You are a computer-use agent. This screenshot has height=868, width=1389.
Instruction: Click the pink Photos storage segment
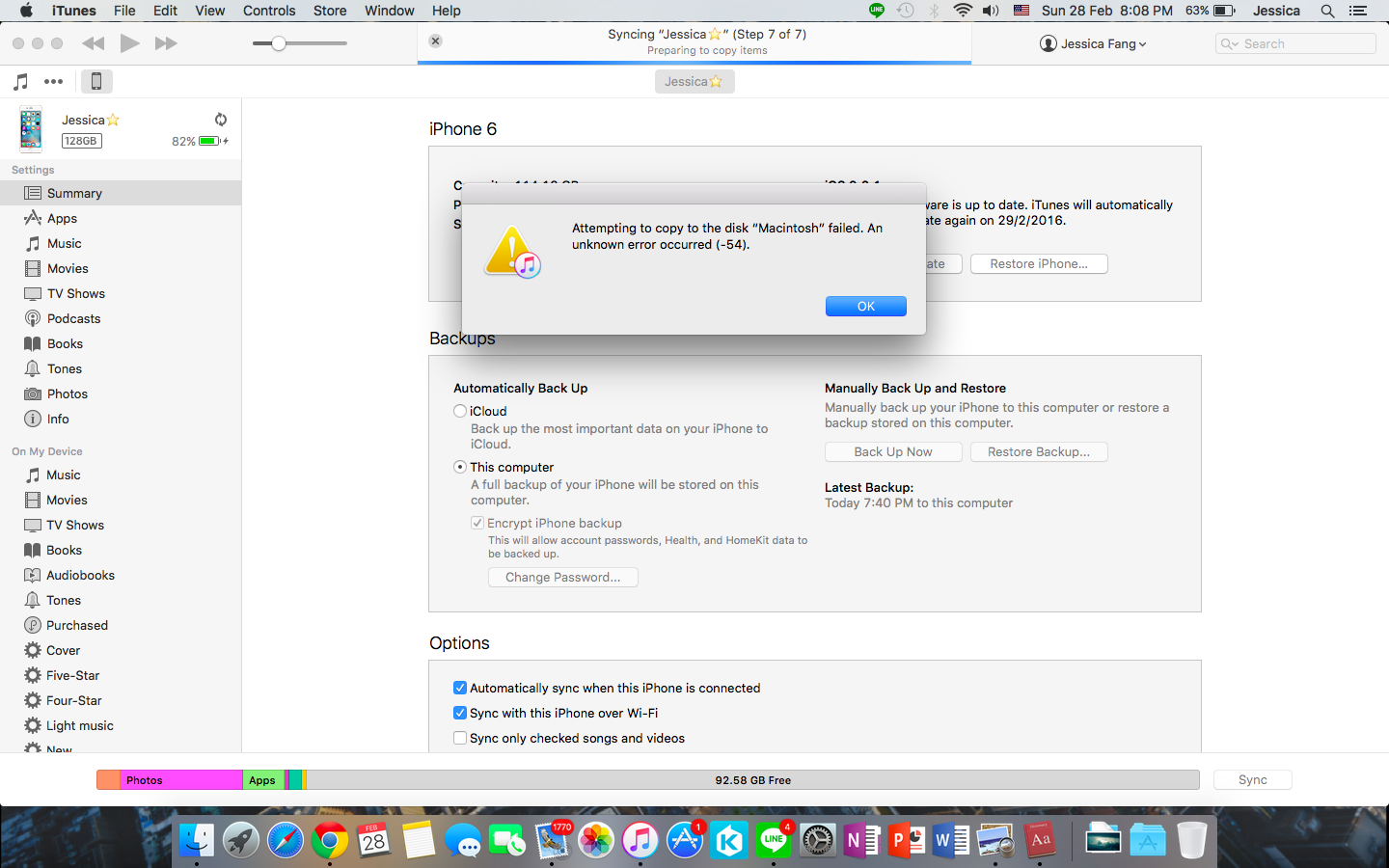click(181, 780)
